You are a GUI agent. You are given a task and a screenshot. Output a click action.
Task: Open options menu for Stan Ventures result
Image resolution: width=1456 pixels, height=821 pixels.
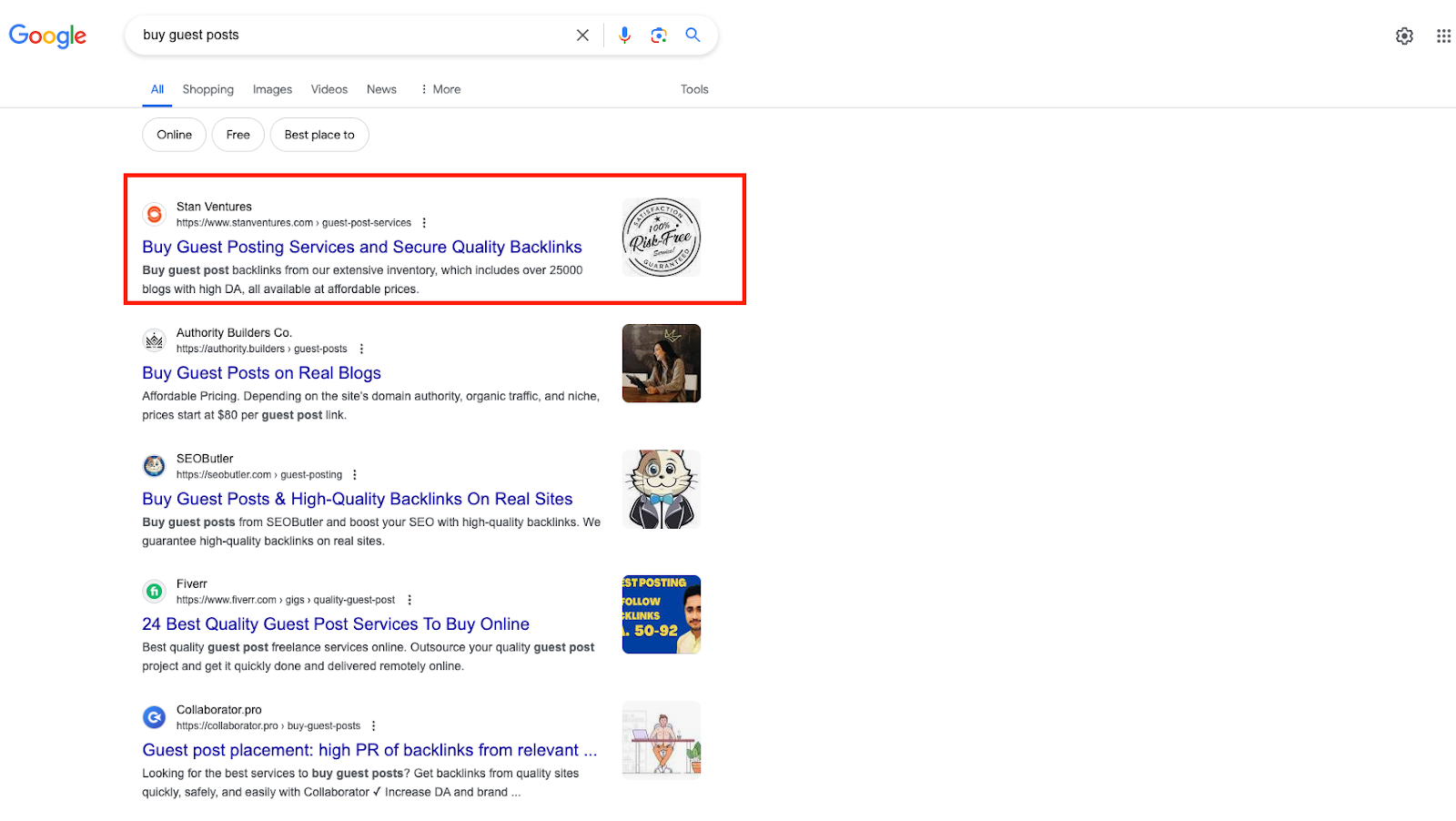point(424,223)
